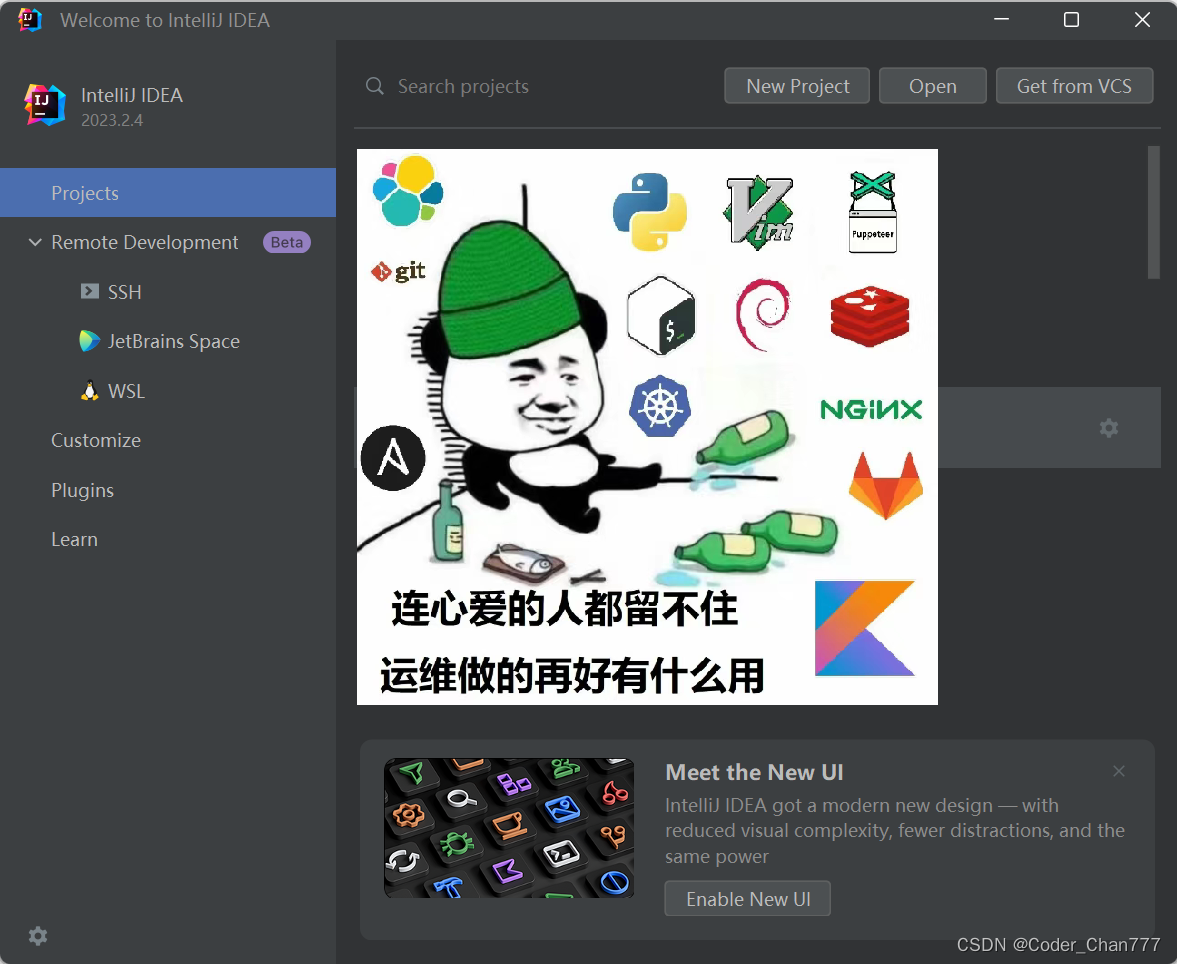The height and width of the screenshot is (964, 1177).
Task: Click the Puppeteer logo in the image
Action: pos(872,212)
